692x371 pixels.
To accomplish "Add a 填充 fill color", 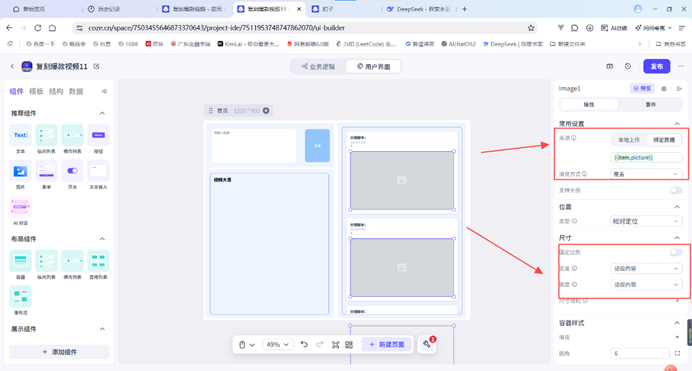I will pyautogui.click(x=677, y=337).
